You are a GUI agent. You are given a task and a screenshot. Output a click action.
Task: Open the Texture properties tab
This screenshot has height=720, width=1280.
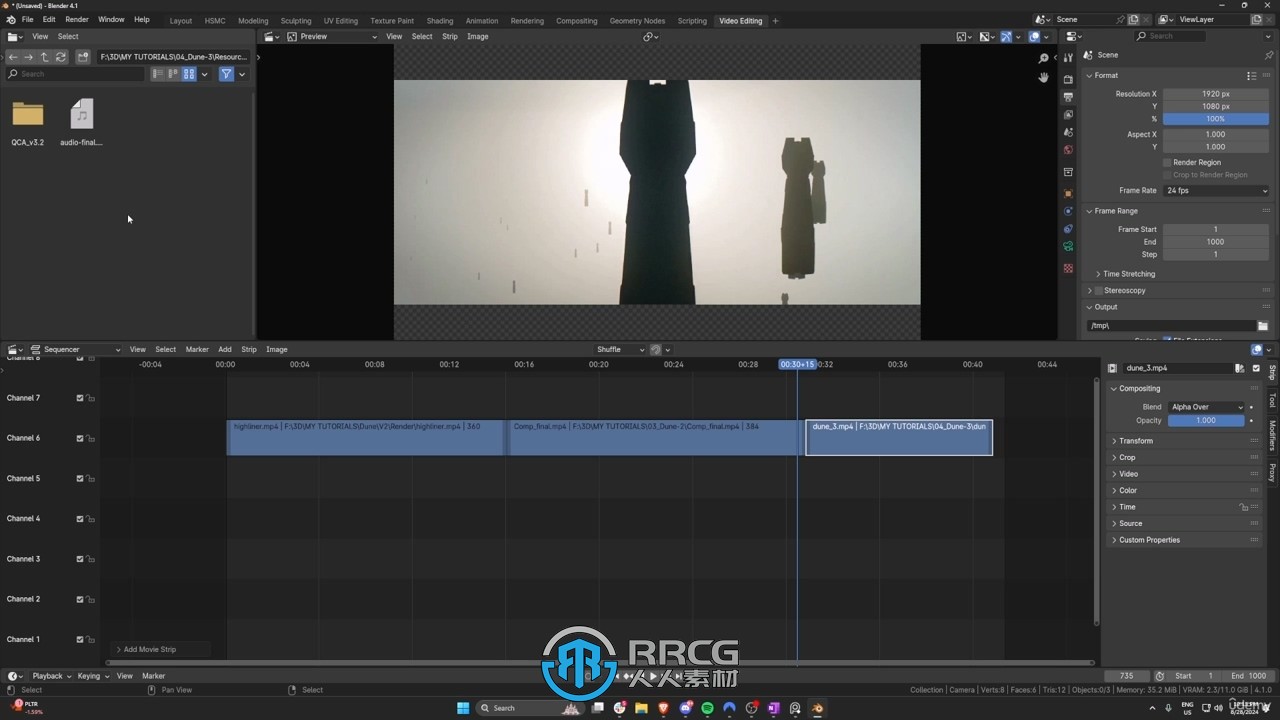point(1068,268)
